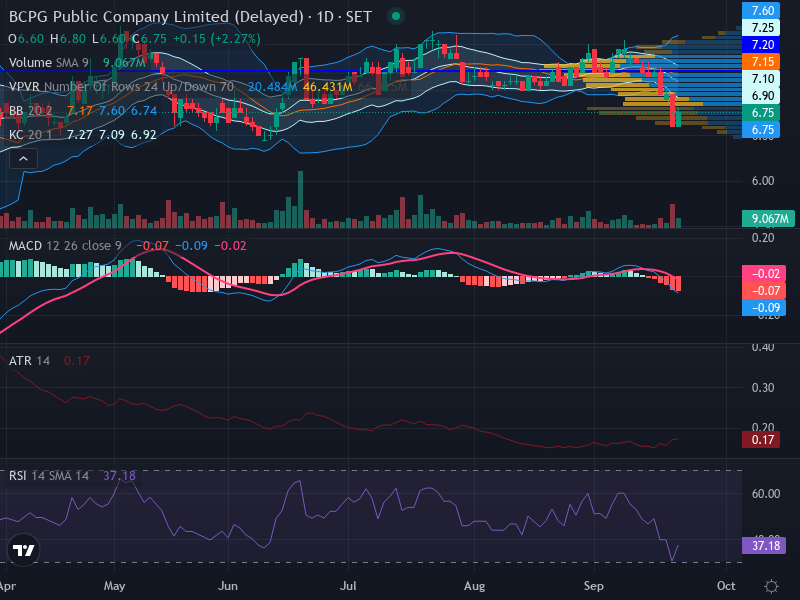This screenshot has height=600, width=800.
Task: Select the ATR 14 indicator label
Action: 29,361
